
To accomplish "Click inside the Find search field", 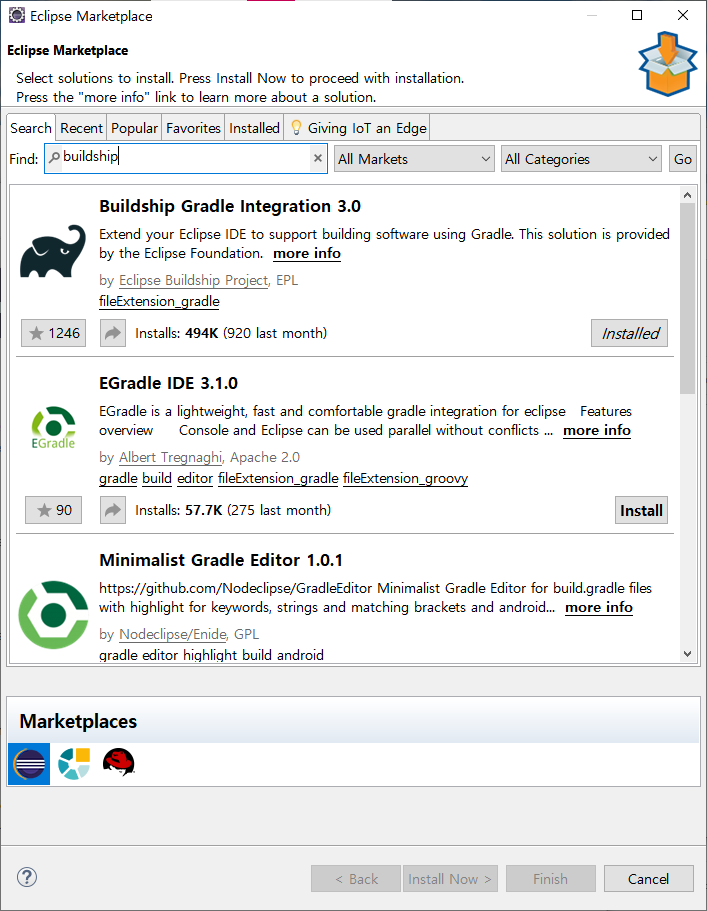I will 186,158.
